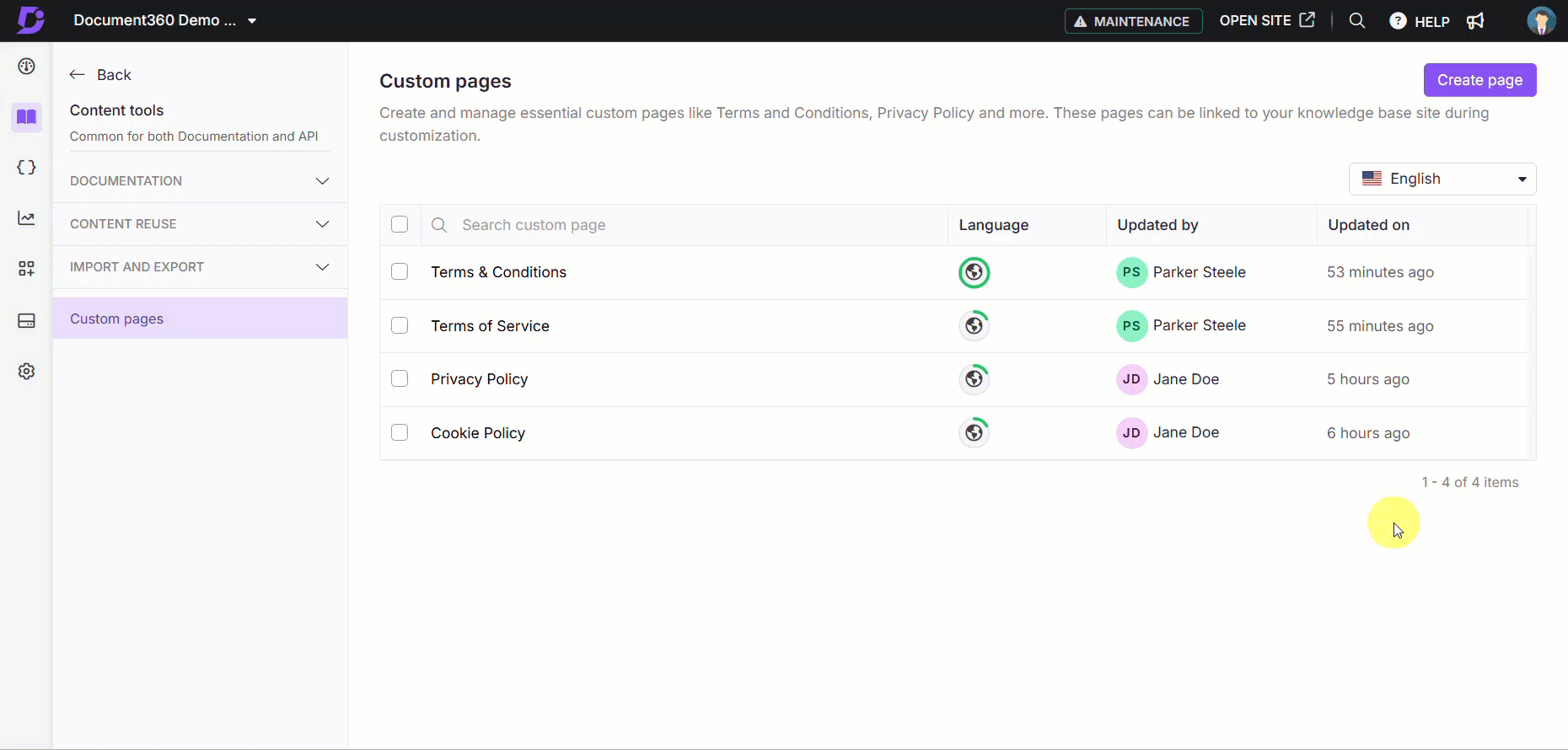Click the Document360 logo icon

point(30,19)
